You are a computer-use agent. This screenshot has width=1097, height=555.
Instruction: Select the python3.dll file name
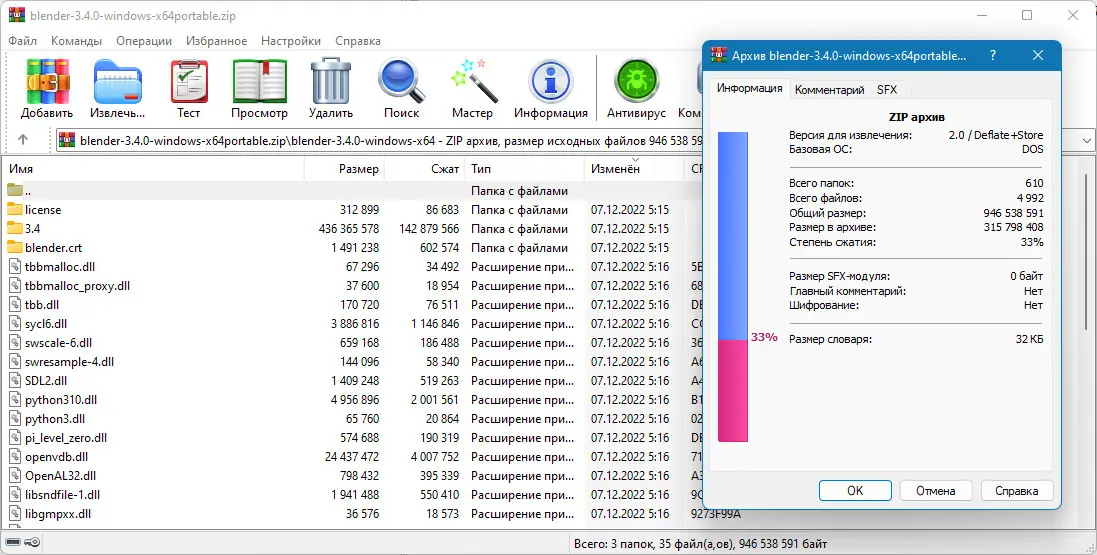point(55,419)
